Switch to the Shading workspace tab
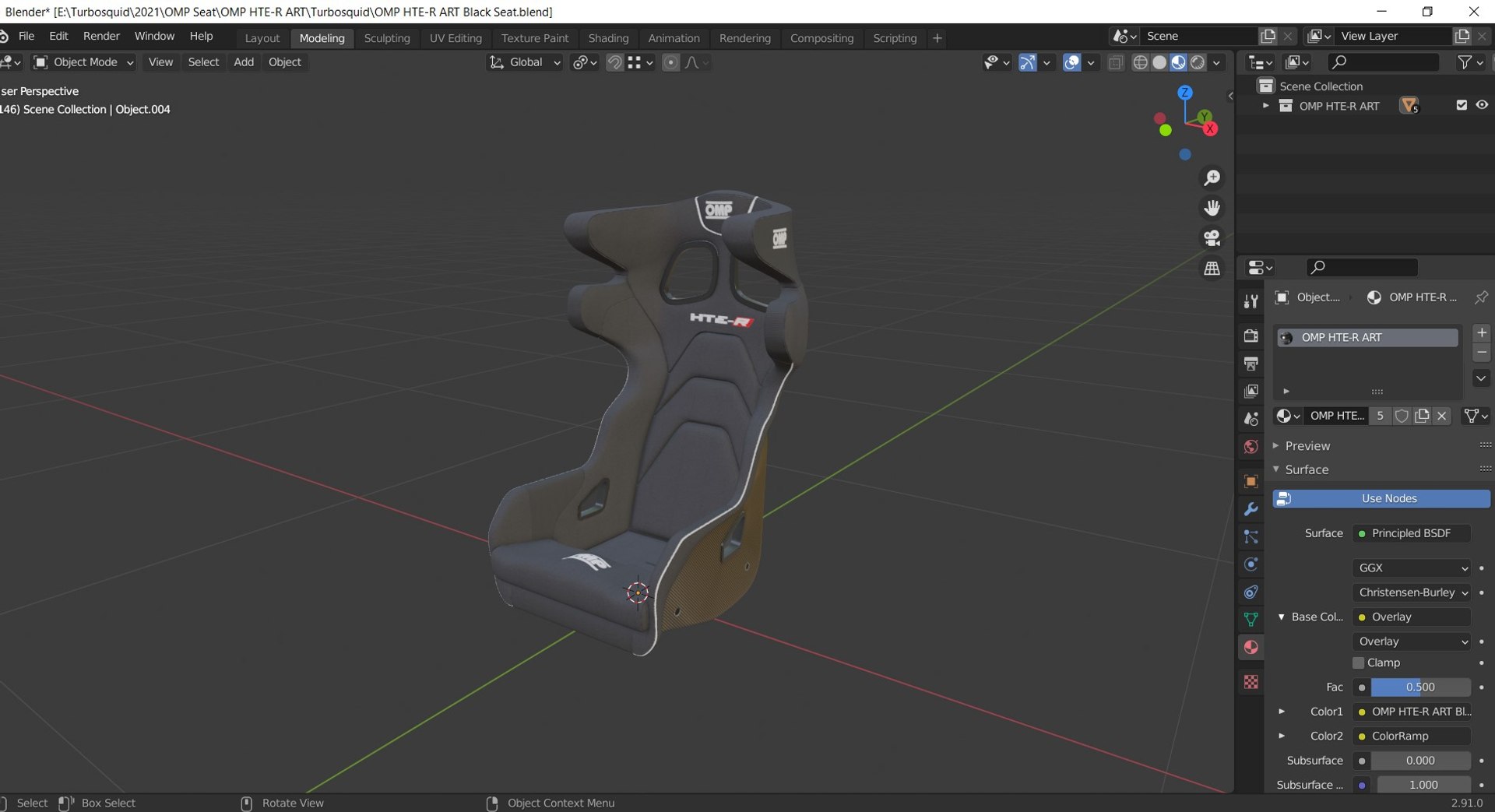Screen dimensions: 1495x812 pyautogui.click(x=608, y=38)
